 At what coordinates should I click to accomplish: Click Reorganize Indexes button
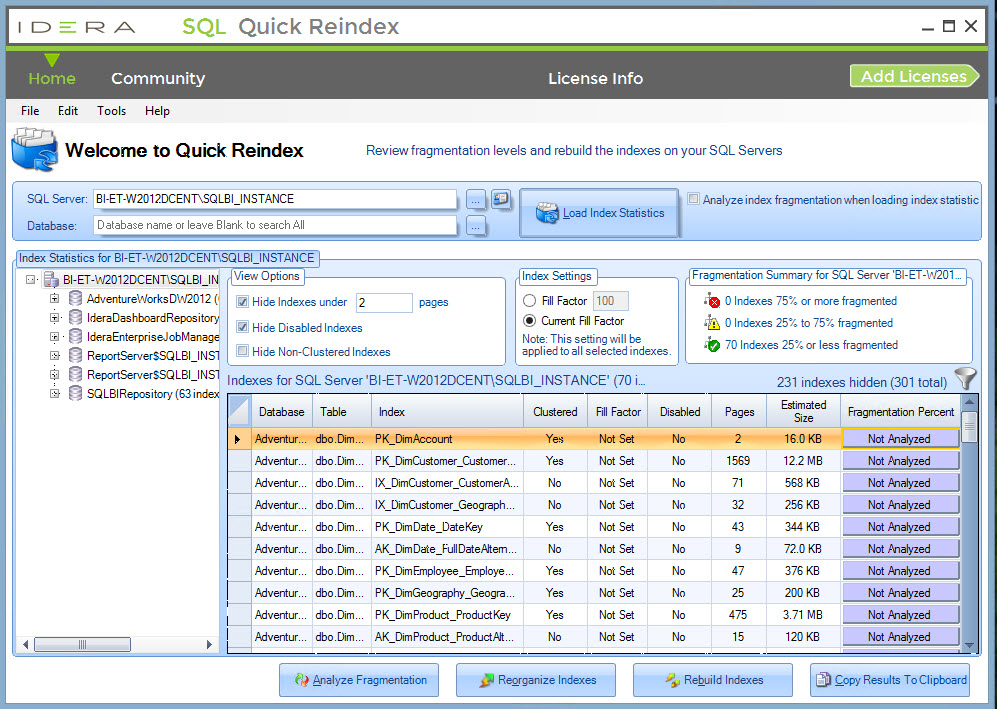tap(535, 680)
